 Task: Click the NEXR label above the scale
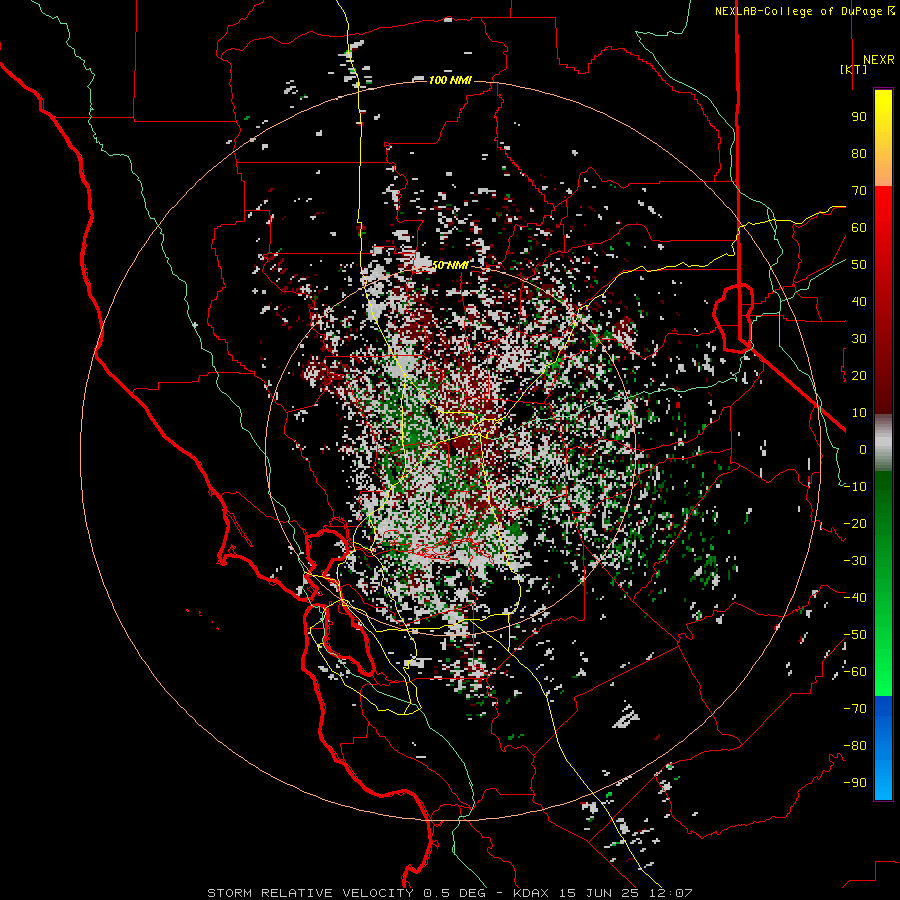point(878,60)
